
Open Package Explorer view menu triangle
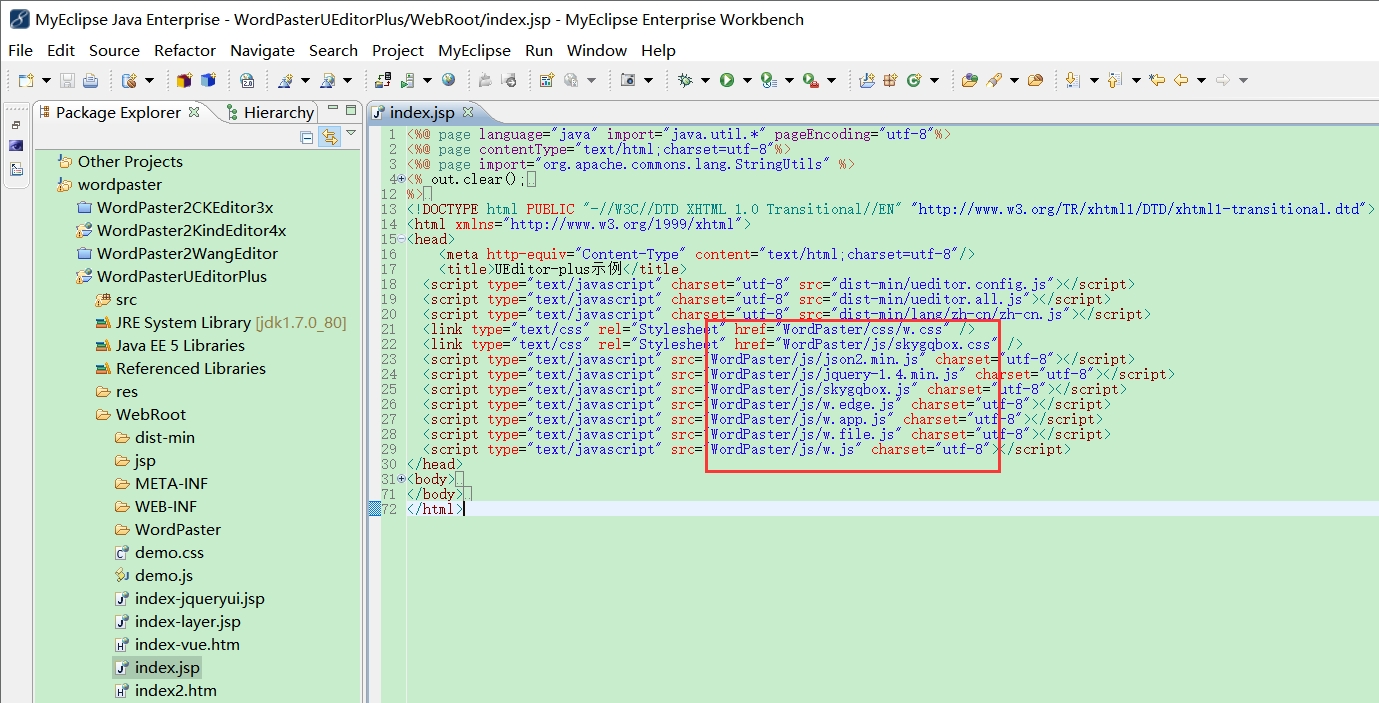click(351, 133)
